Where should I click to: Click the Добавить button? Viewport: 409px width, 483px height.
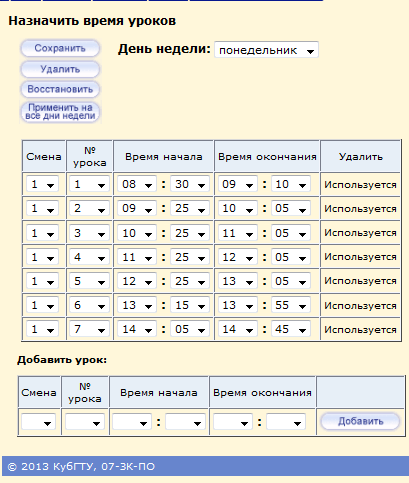pos(360,421)
